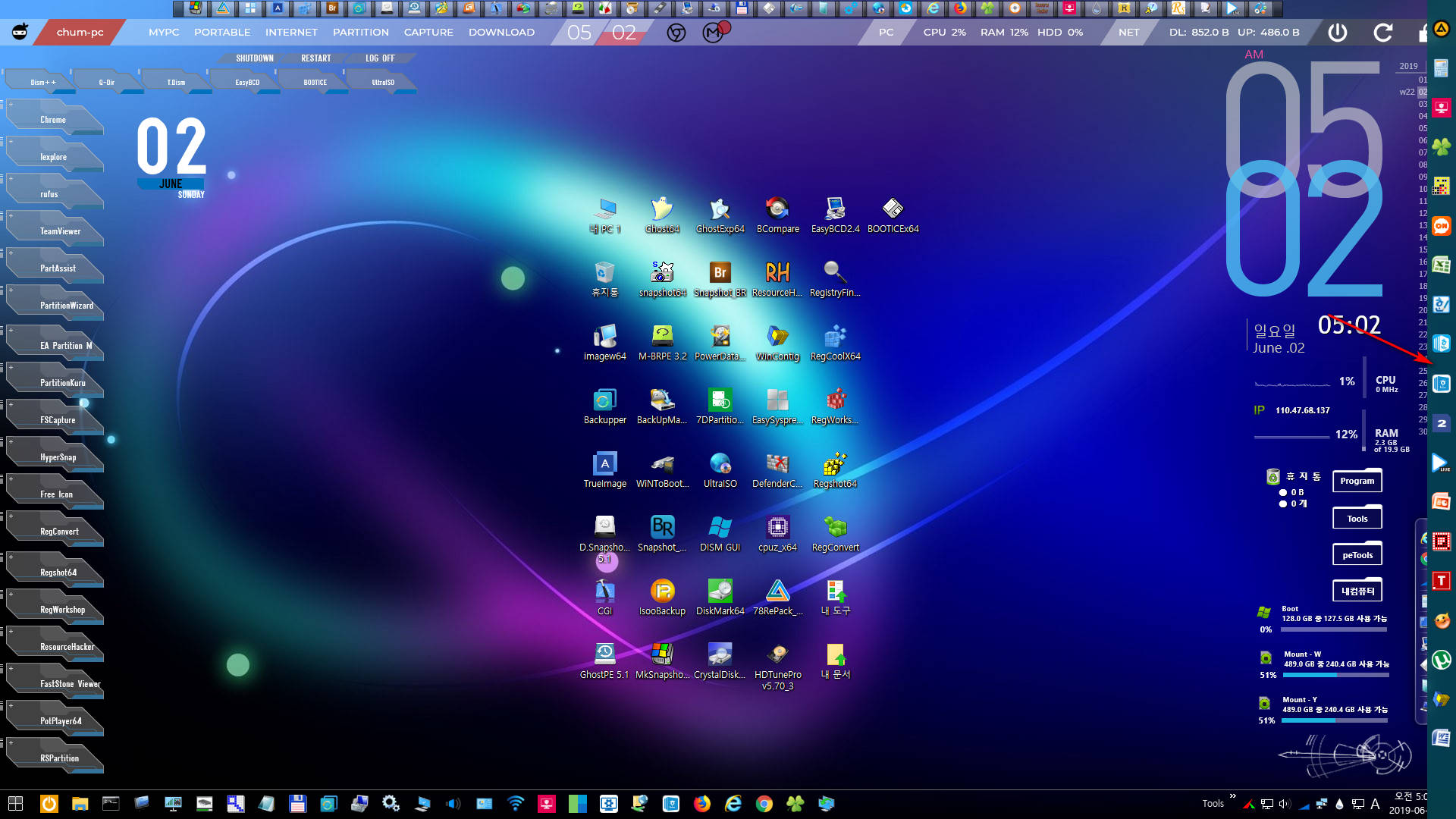Viewport: 1456px width, 819px height.
Task: Open GhostExp64 desktop shortcut
Action: pos(720,215)
